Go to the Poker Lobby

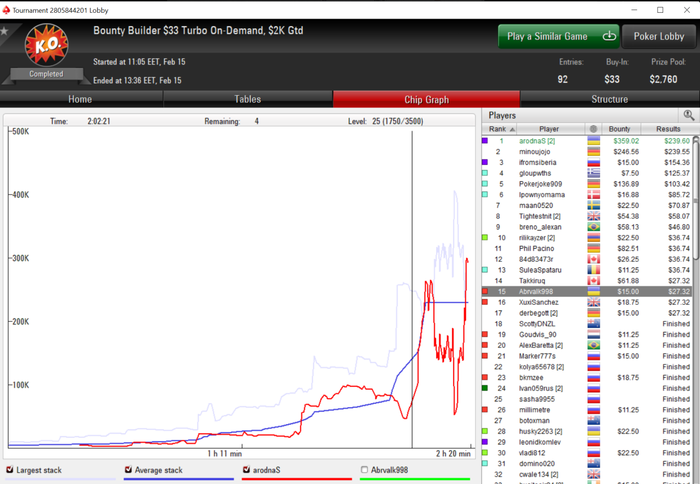659,37
